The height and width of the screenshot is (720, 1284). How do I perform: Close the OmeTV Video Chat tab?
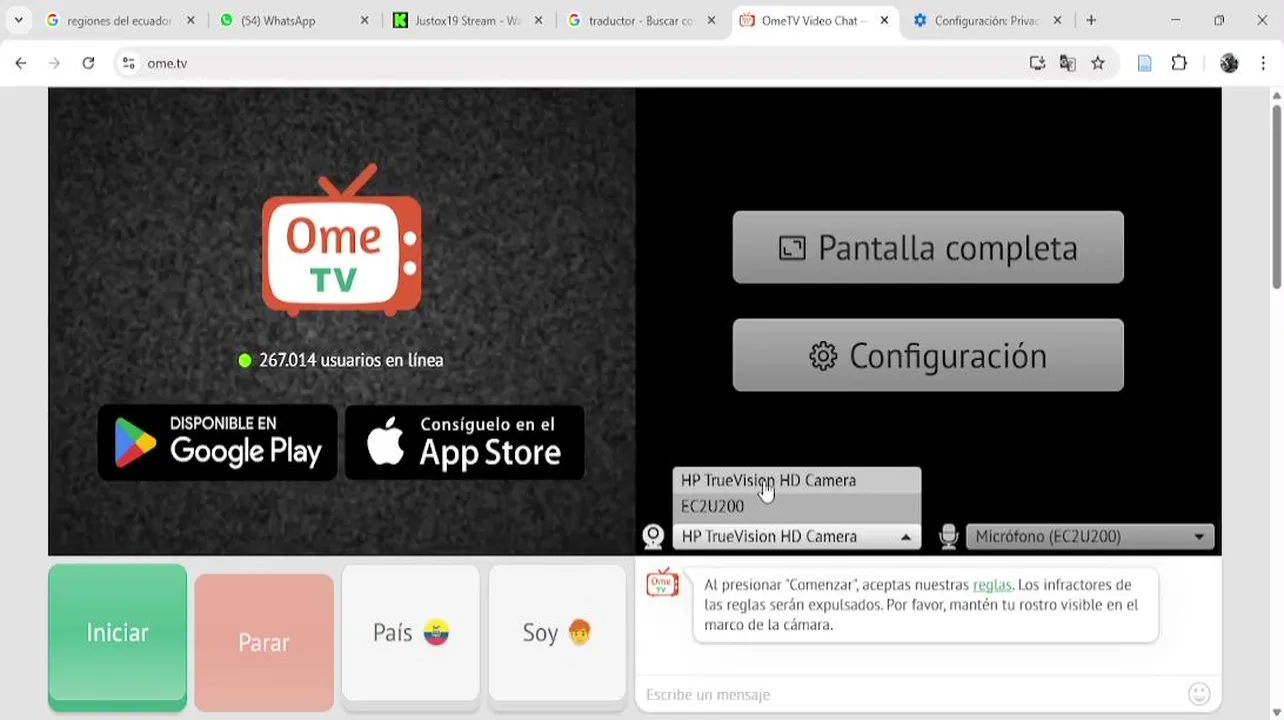(884, 20)
